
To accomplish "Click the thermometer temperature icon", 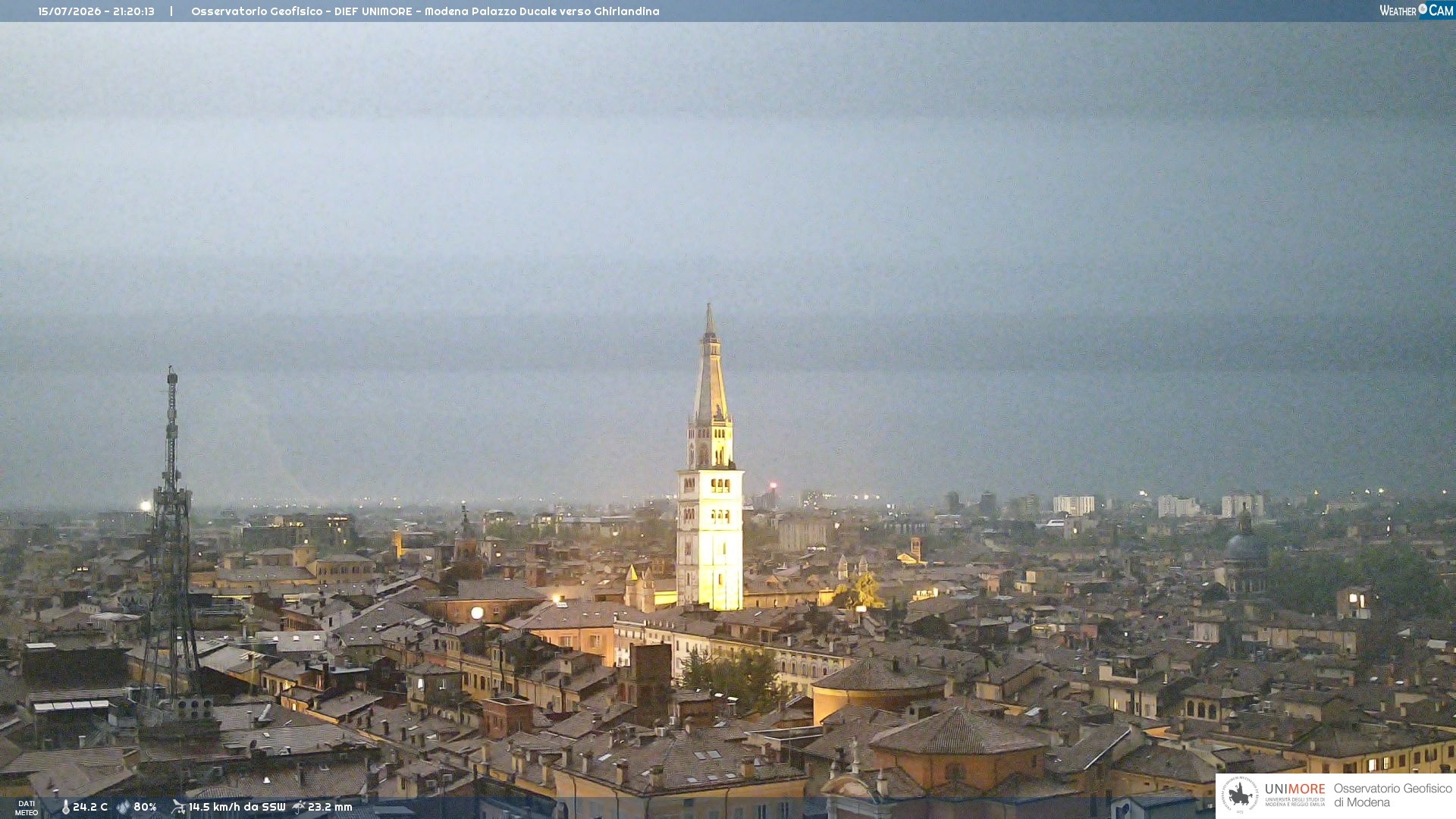I will [x=65, y=808].
